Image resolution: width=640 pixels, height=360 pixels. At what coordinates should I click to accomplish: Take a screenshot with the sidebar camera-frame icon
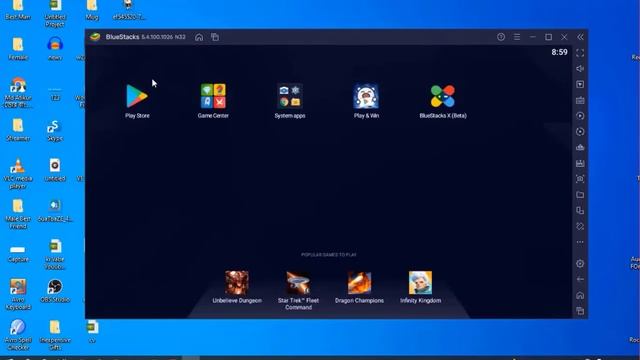580,179
